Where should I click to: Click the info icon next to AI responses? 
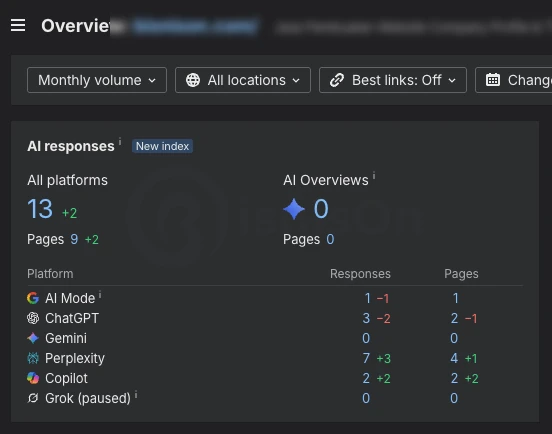click(120, 141)
